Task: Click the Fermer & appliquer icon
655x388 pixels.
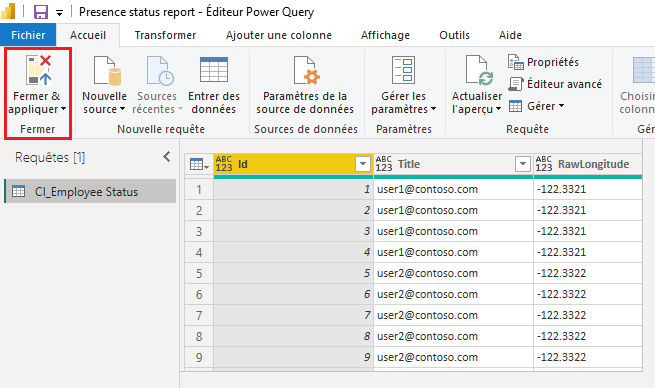Action: pyautogui.click(x=38, y=70)
